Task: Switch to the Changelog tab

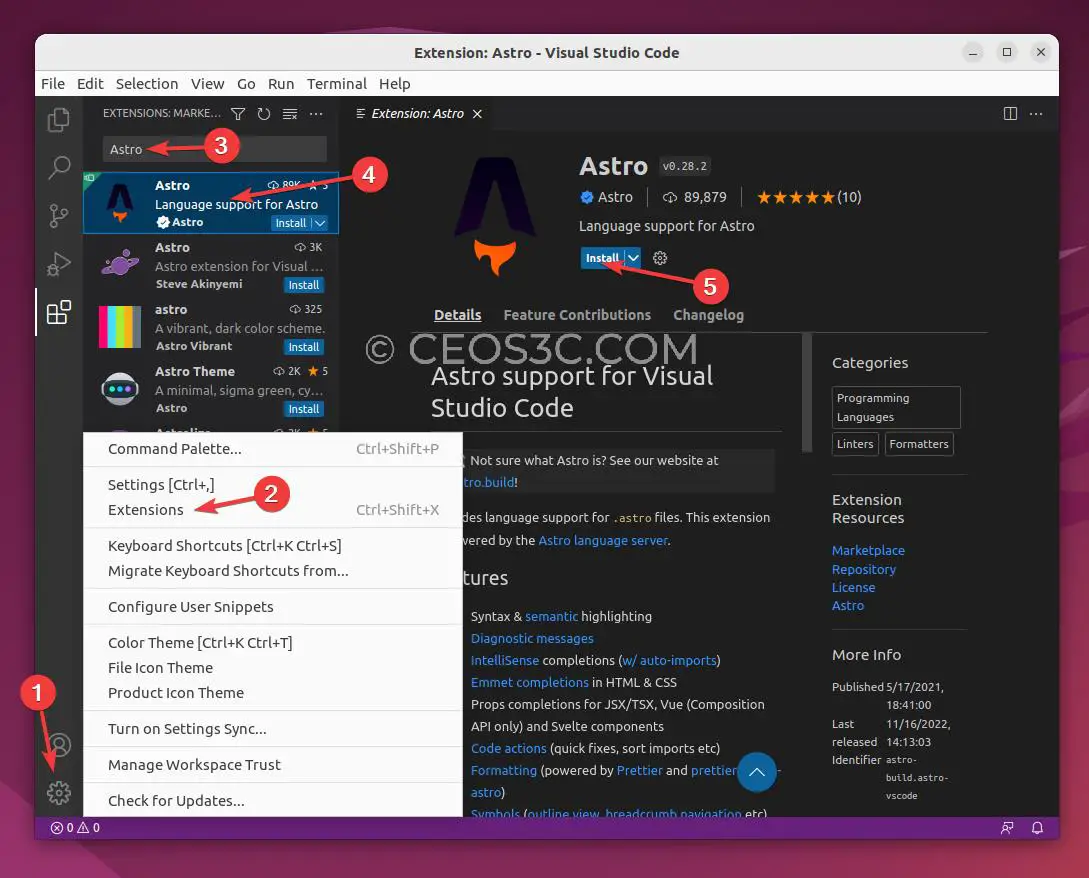Action: click(x=708, y=315)
